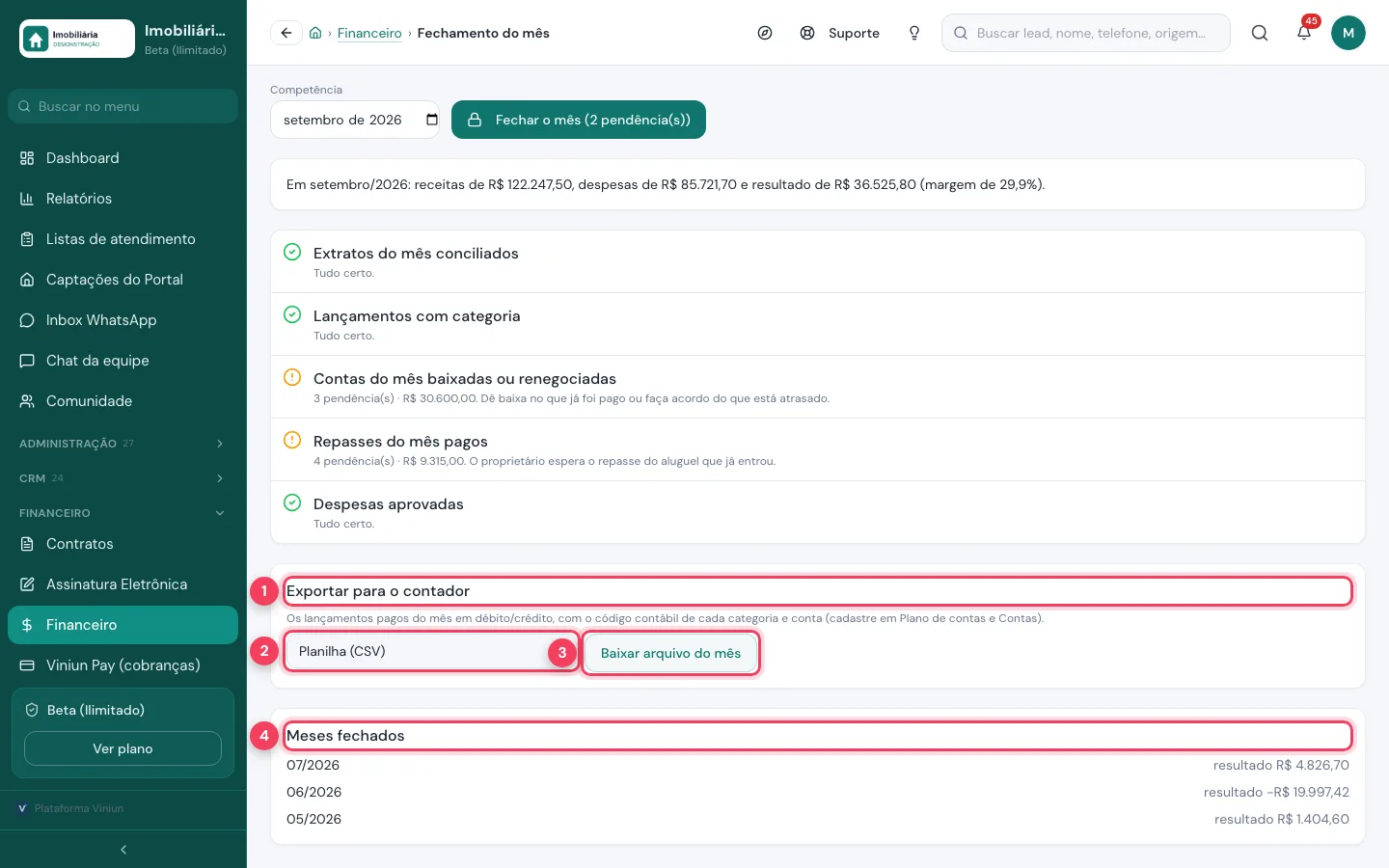Open the Planilha (CSV) format dropdown
1389x868 pixels.
click(431, 652)
